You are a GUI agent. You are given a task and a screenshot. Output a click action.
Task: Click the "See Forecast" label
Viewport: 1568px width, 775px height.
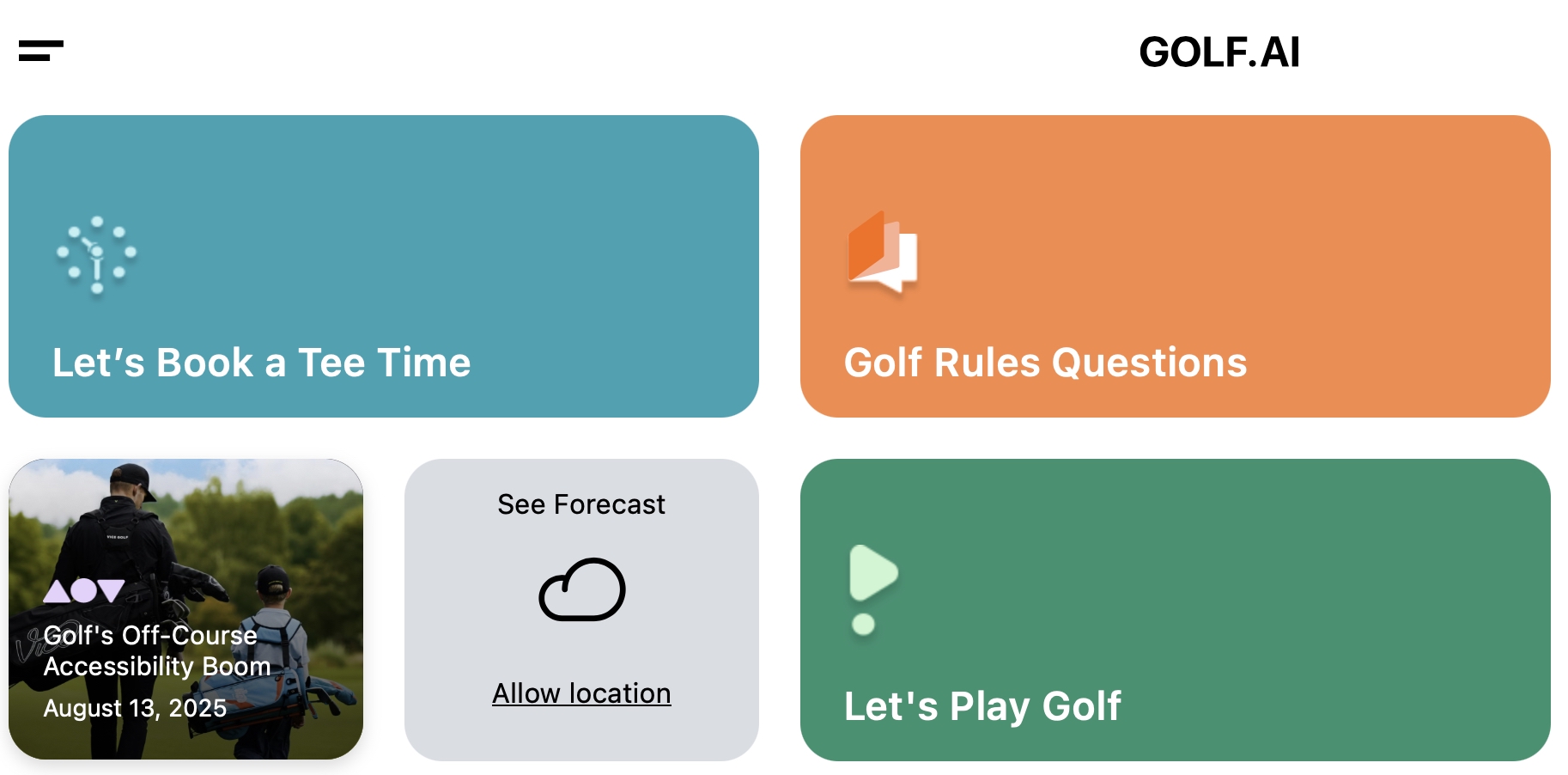pos(581,504)
